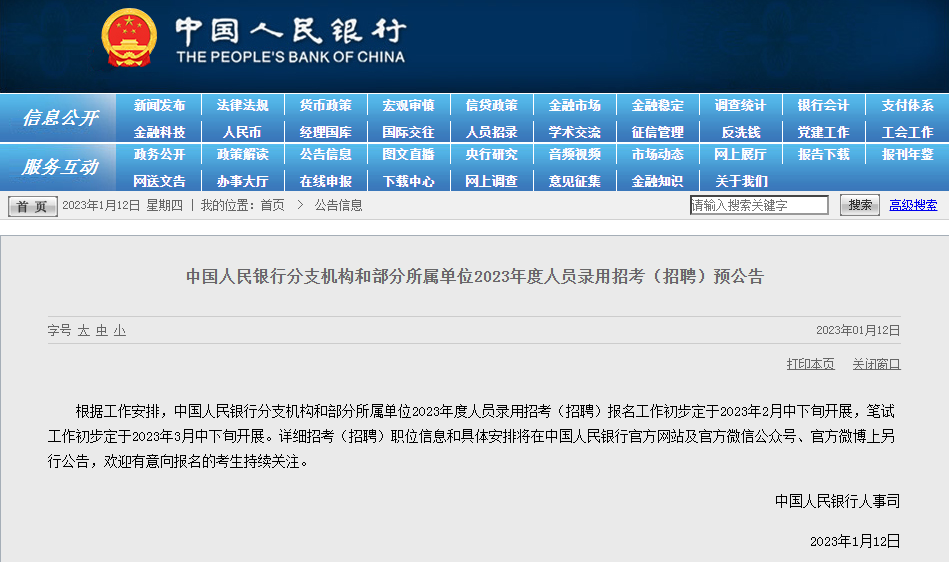Open 音频视频 page
This screenshot has width=949, height=562.
[x=574, y=154]
